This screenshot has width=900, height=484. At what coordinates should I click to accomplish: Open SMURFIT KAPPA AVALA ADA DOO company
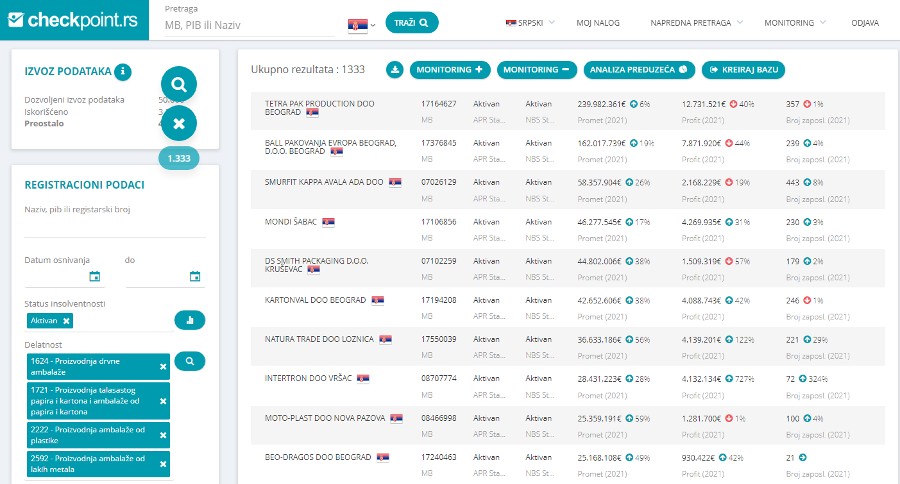(324, 183)
